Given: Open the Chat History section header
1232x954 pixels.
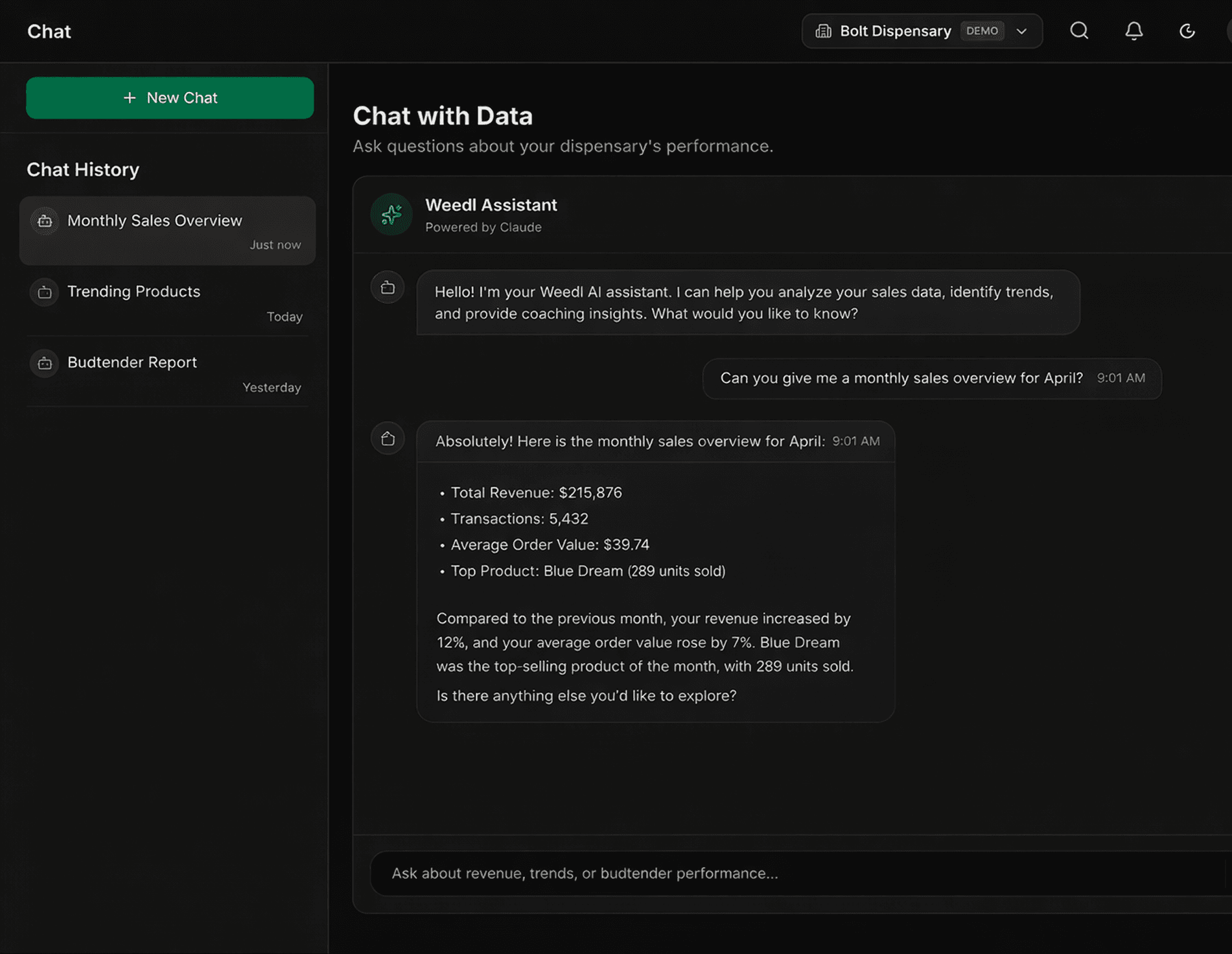Looking at the screenshot, I should [x=82, y=169].
